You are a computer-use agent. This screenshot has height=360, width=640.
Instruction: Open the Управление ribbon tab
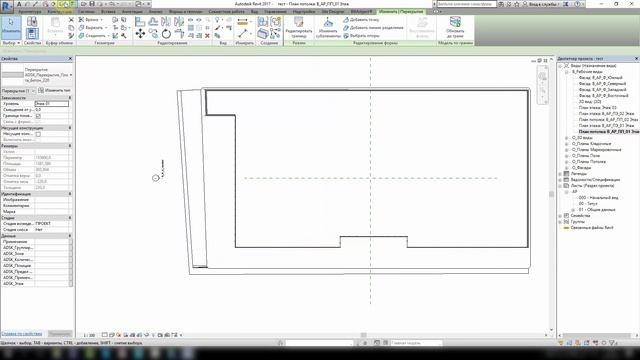pos(276,12)
